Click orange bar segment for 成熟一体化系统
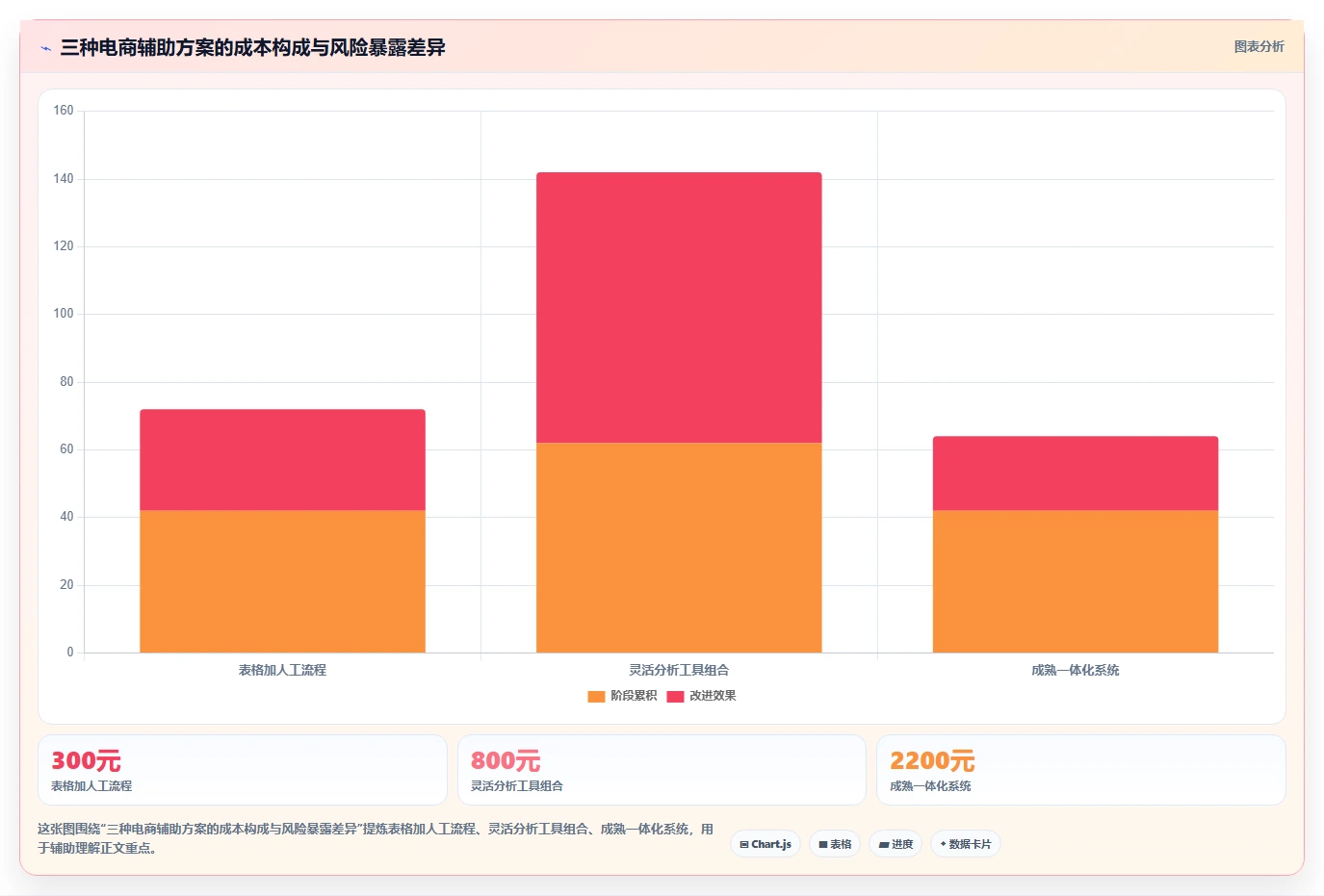1324x896 pixels. (x=1076, y=581)
